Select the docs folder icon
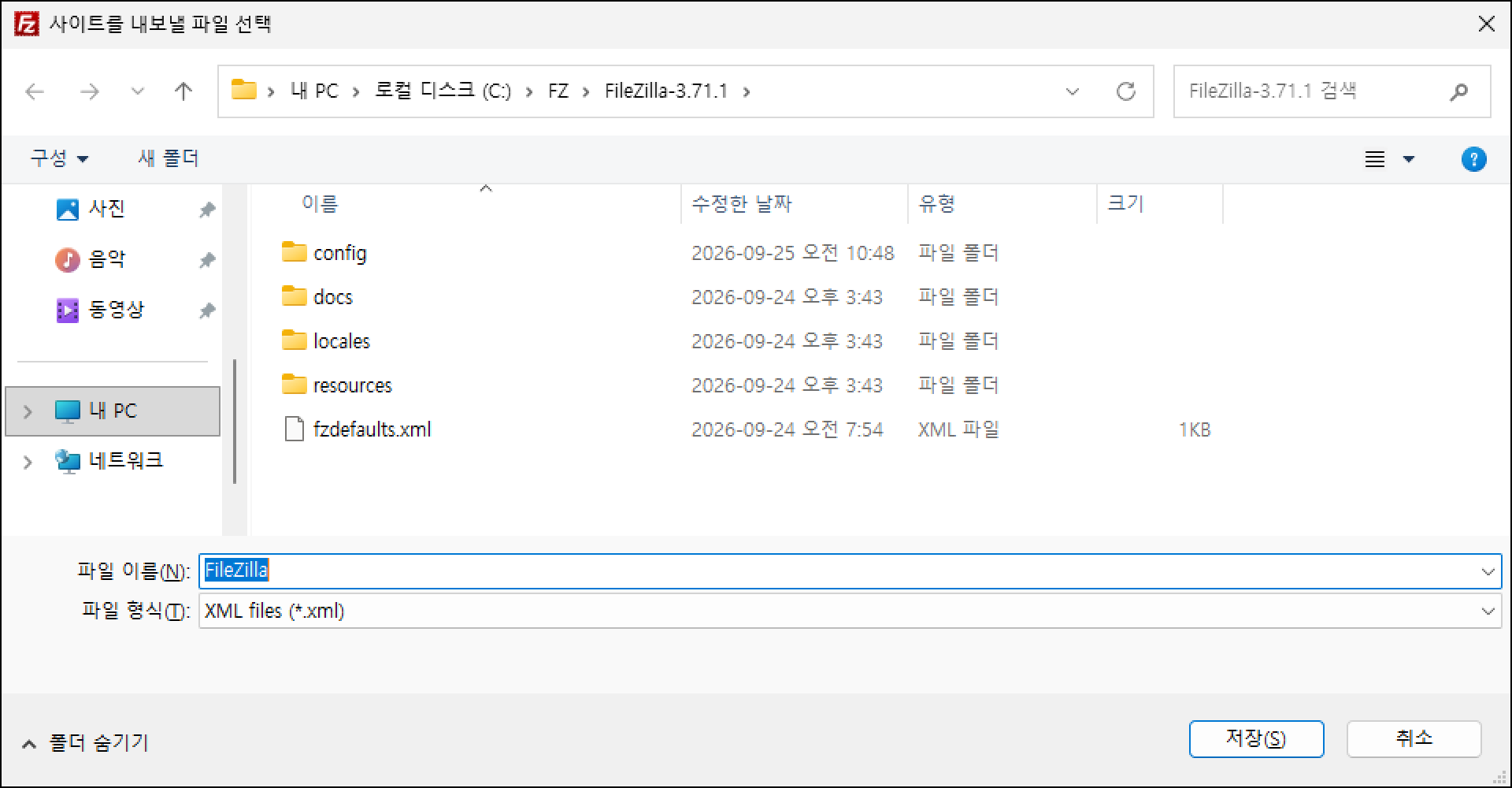 (x=294, y=296)
